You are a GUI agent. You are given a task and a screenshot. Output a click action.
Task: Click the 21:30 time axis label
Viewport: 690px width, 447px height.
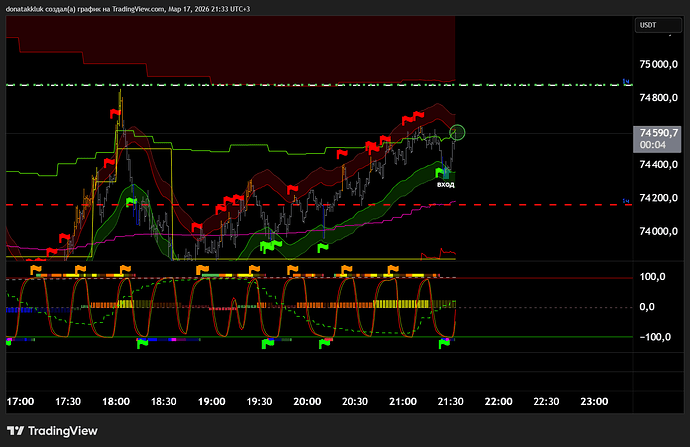[450, 401]
